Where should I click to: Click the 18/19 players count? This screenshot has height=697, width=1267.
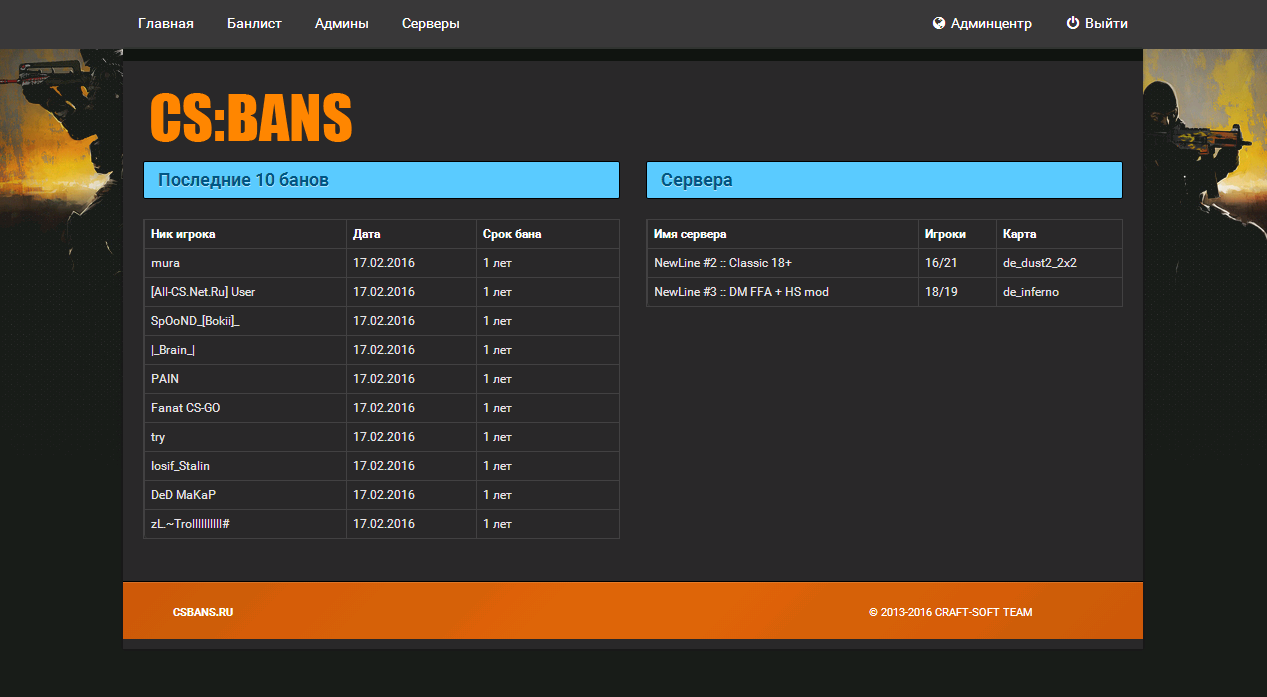click(x=941, y=292)
